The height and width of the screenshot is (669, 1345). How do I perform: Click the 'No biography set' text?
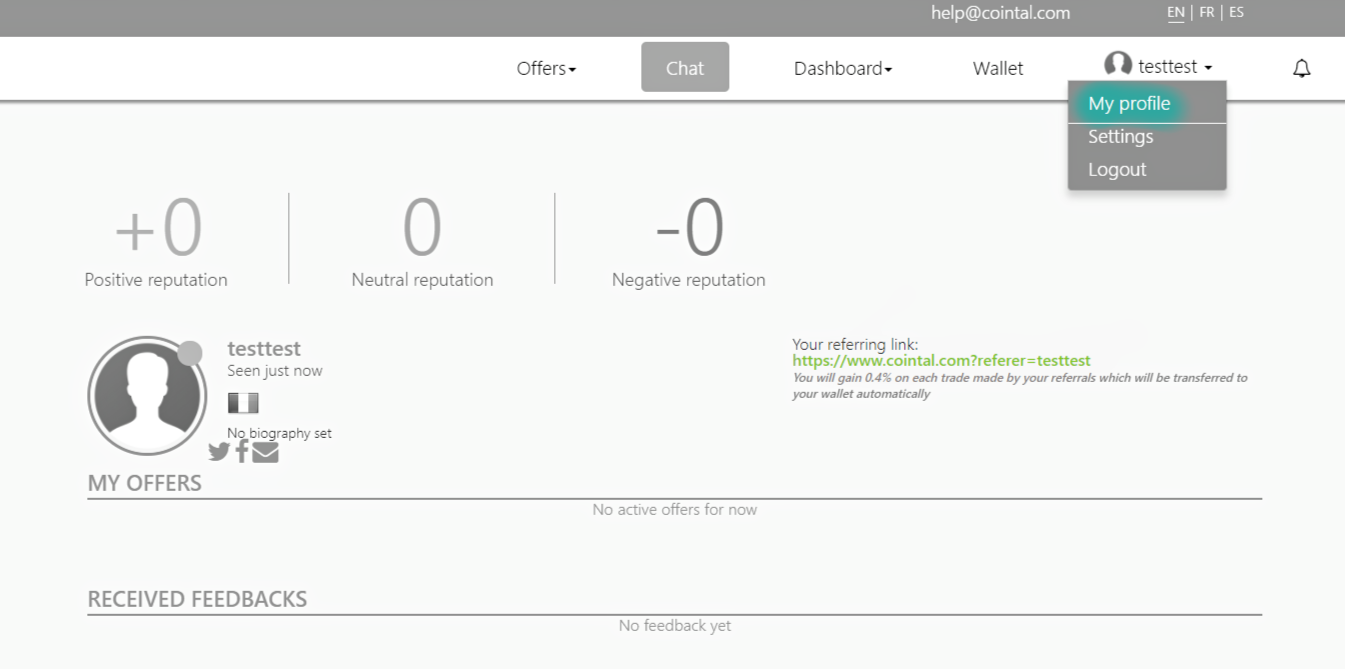279,433
